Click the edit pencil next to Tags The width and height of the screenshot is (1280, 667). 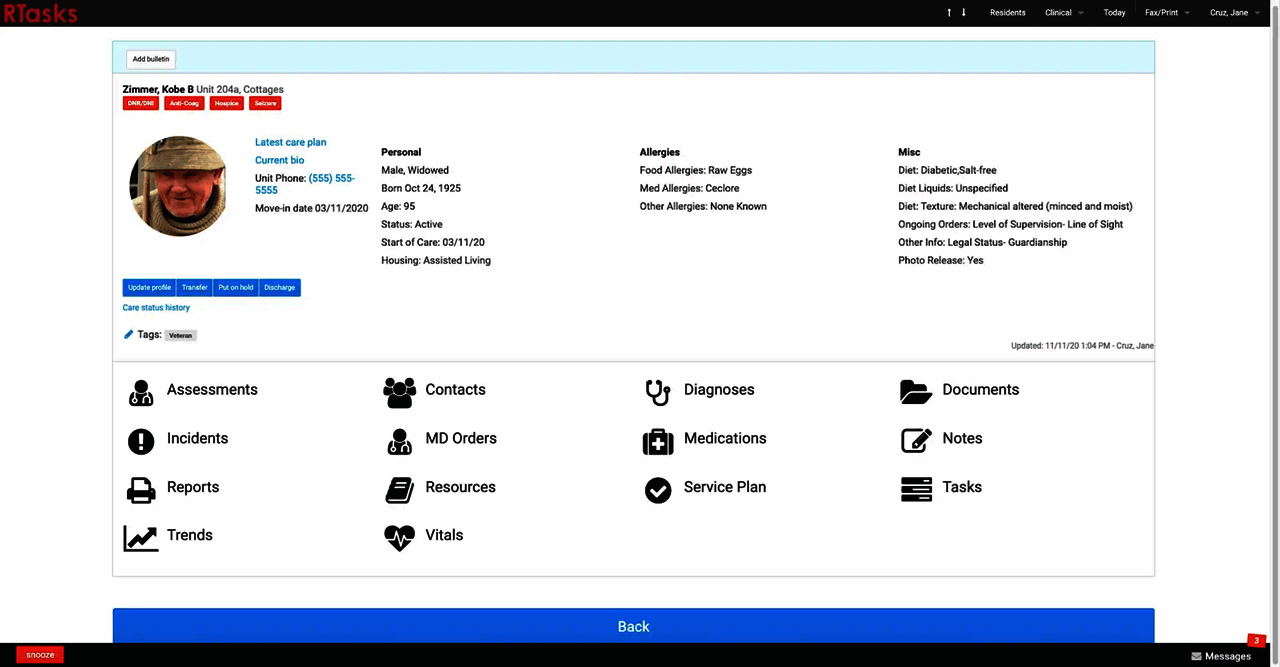click(x=128, y=334)
